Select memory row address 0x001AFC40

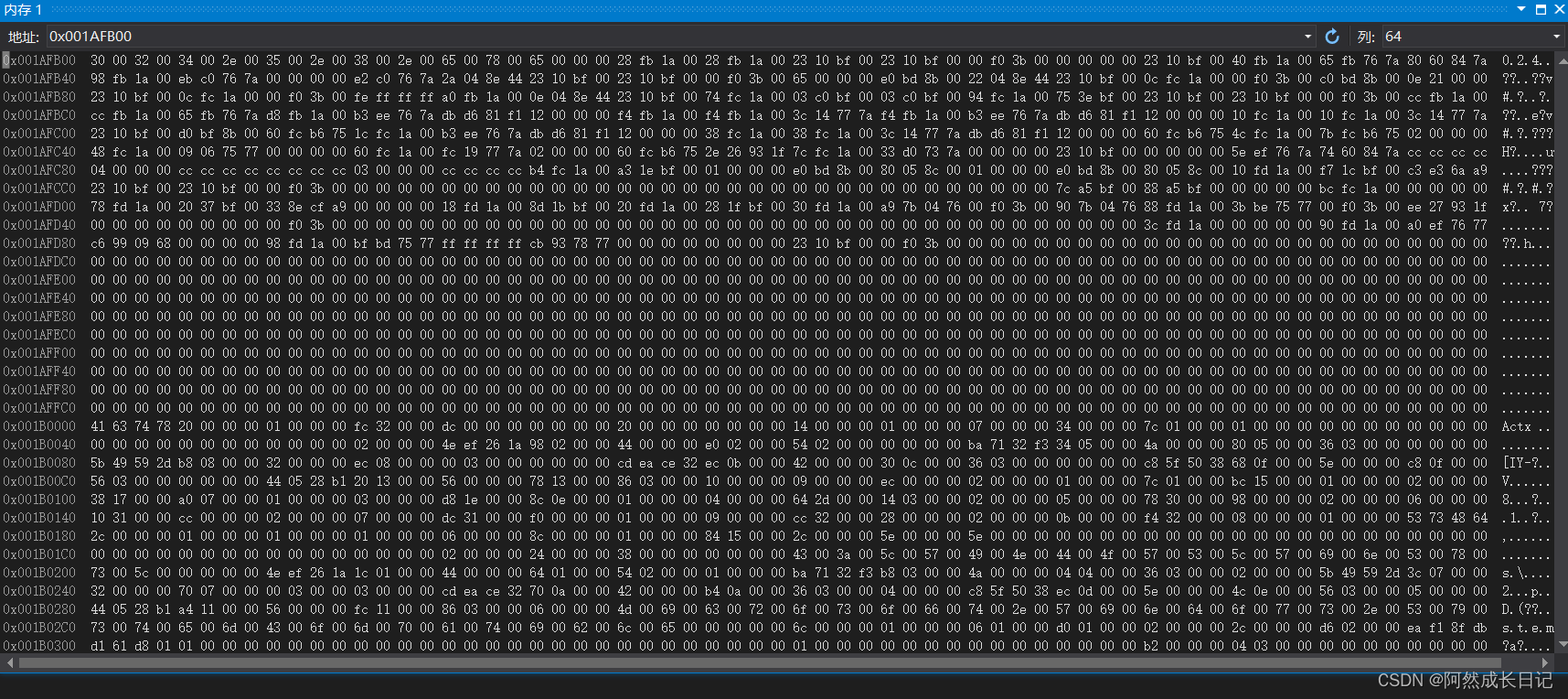pos(39,152)
